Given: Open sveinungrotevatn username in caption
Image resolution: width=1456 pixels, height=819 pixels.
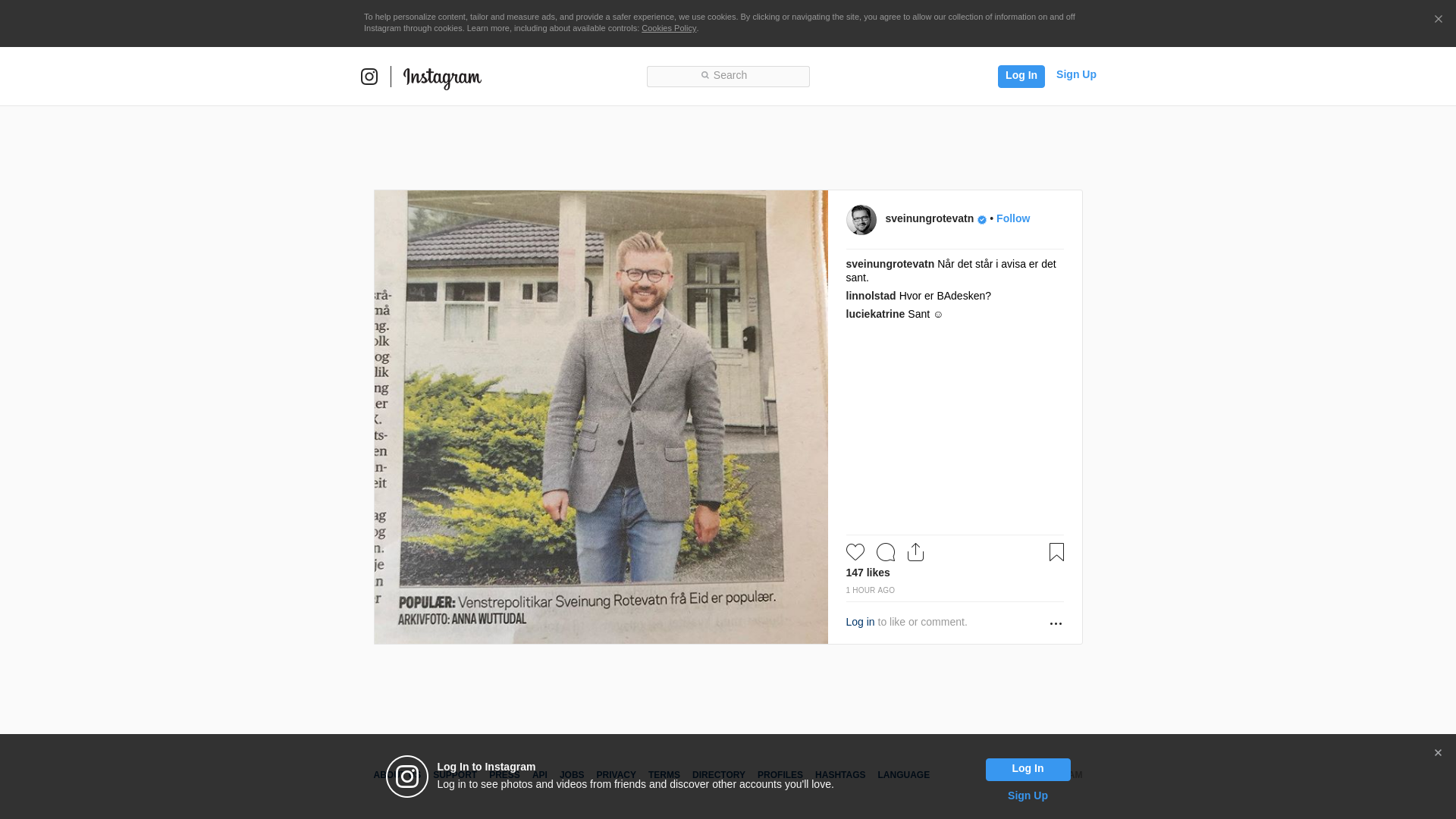Looking at the screenshot, I should [x=890, y=264].
